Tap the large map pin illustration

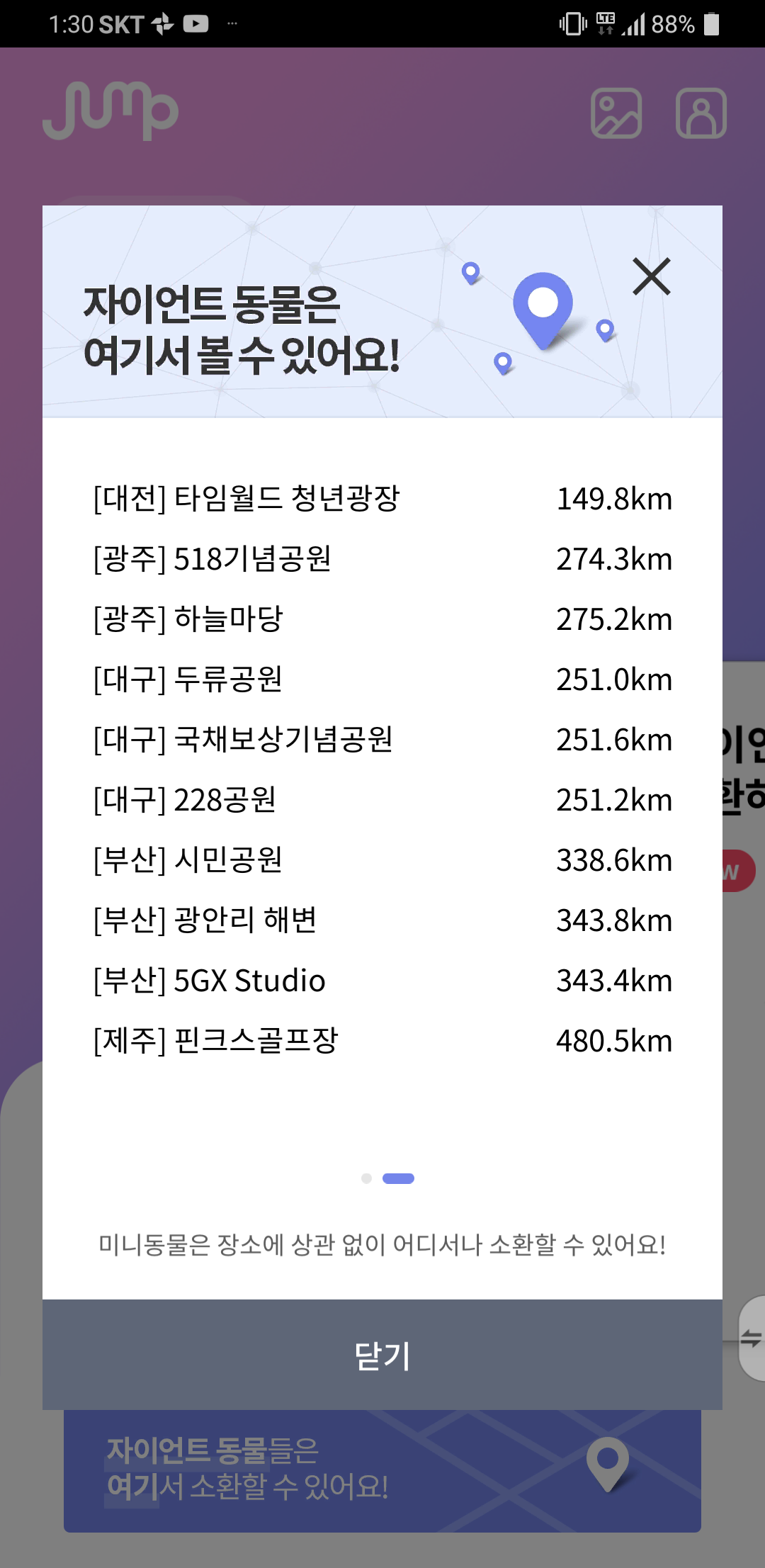(543, 310)
